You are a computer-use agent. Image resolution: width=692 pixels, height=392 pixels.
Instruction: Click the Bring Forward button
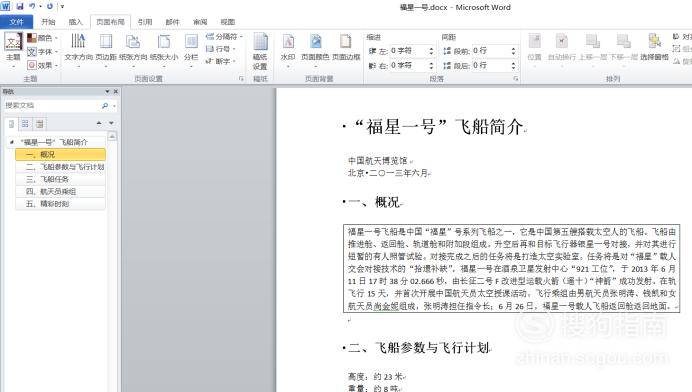(593, 50)
